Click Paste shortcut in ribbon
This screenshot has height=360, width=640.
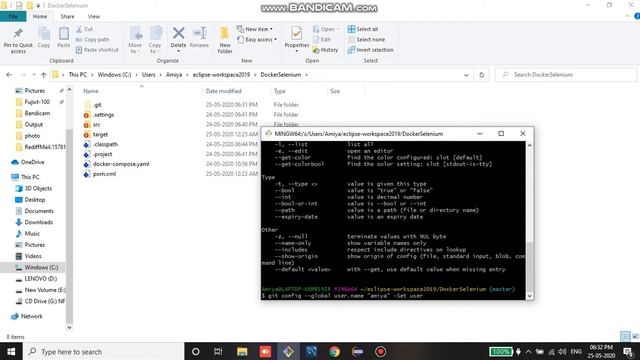(x=97, y=50)
